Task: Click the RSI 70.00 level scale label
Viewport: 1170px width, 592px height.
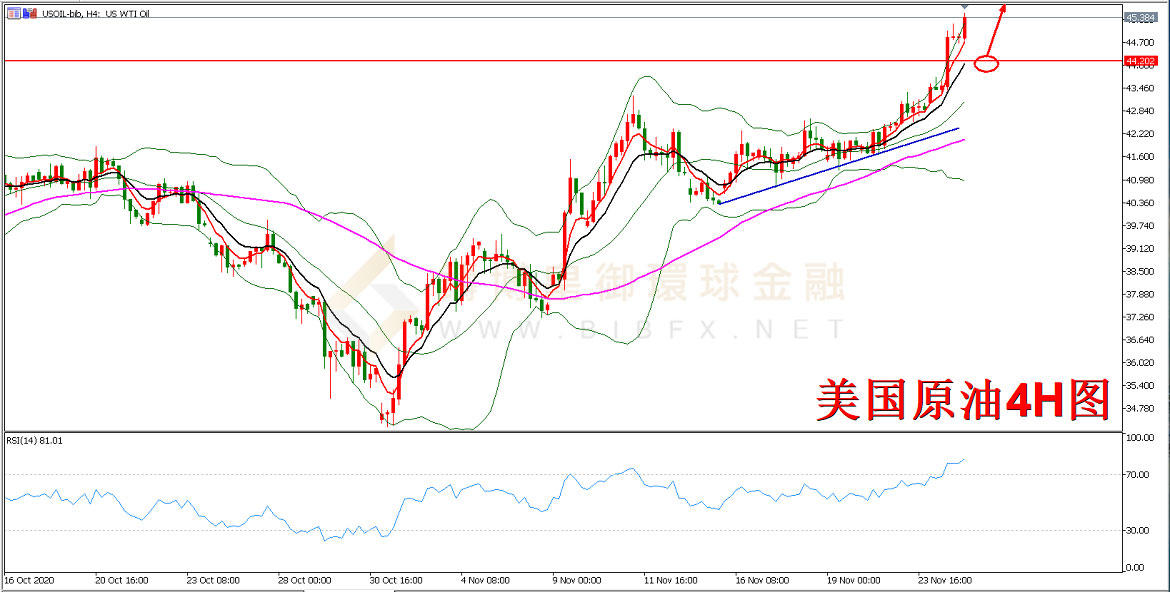Action: (x=1136, y=474)
